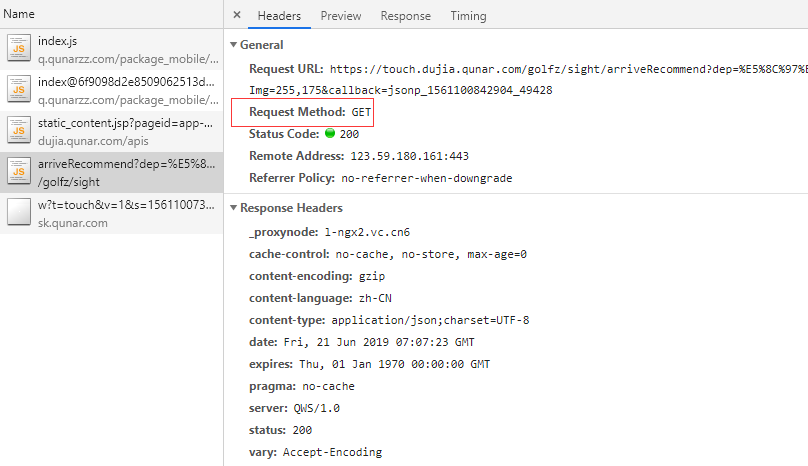808x466 pixels.
Task: Click the content-type header value
Action: 429,320
